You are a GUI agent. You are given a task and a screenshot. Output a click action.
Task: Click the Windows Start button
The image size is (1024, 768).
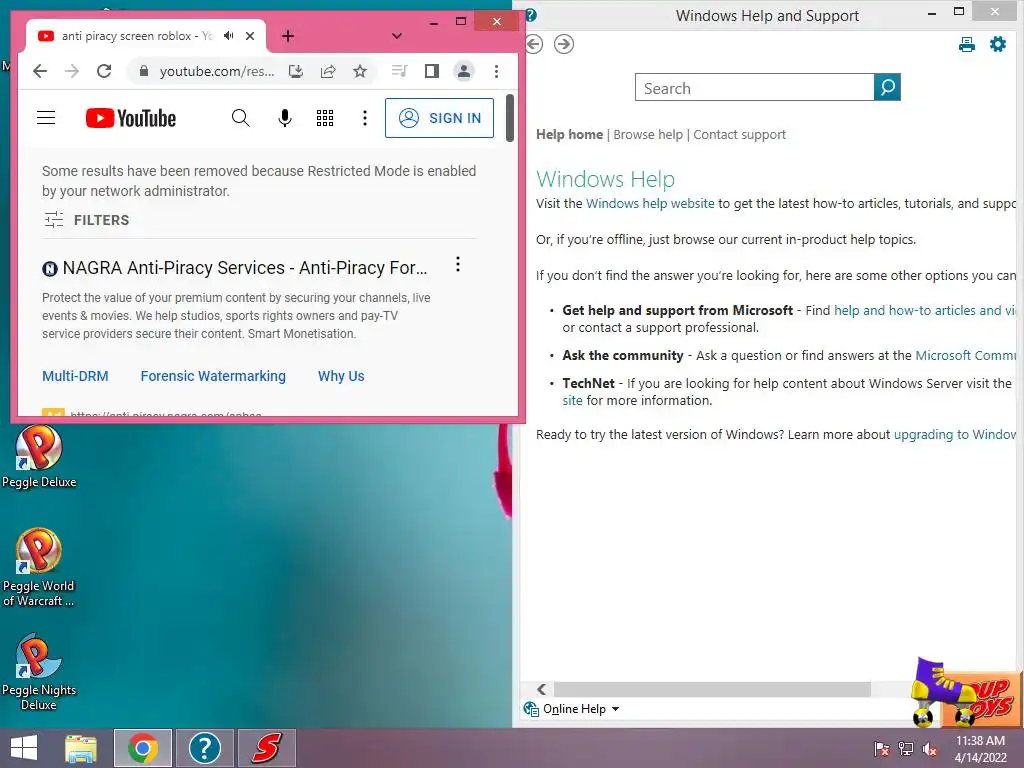point(24,748)
